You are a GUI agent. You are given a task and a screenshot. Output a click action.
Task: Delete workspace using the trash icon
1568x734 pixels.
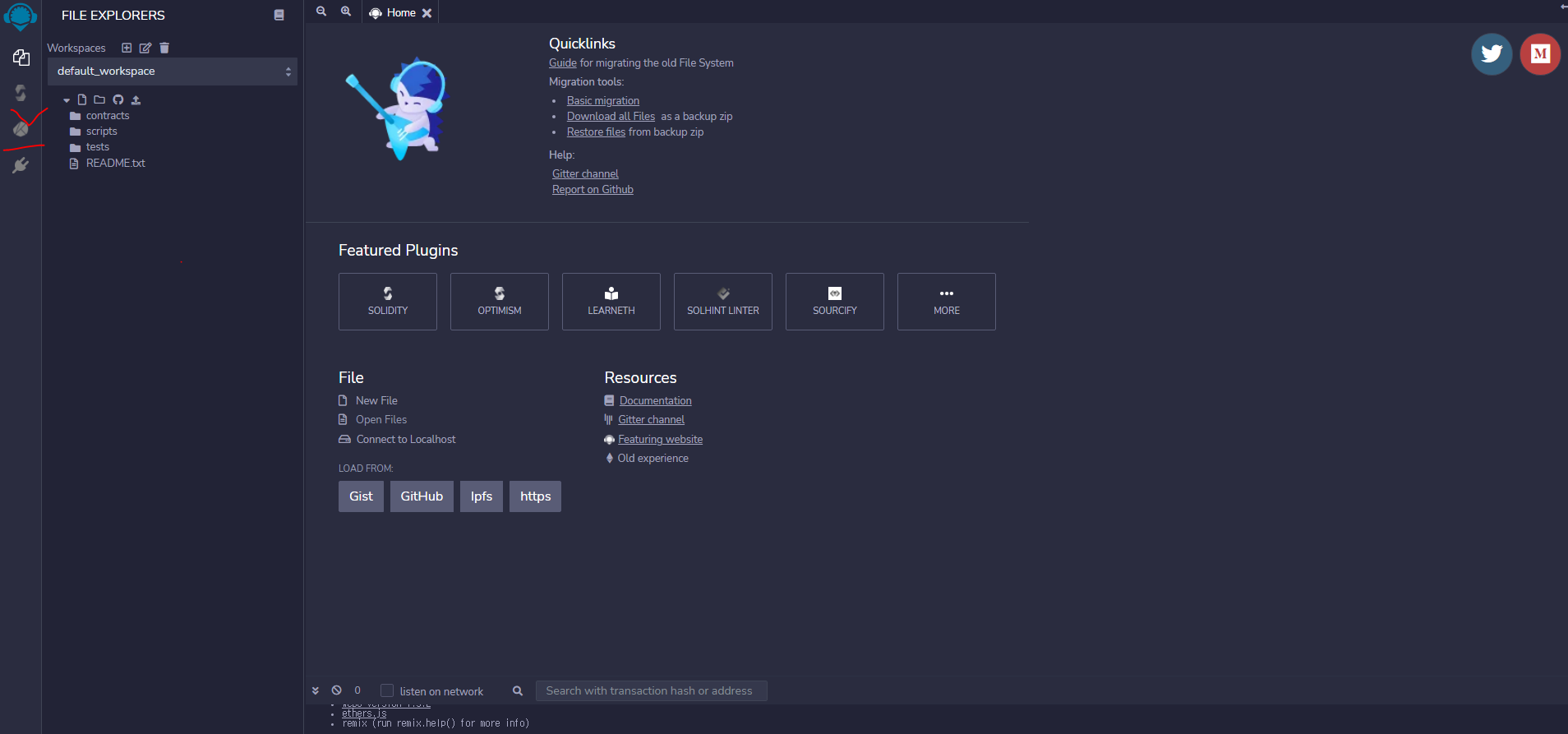point(164,48)
